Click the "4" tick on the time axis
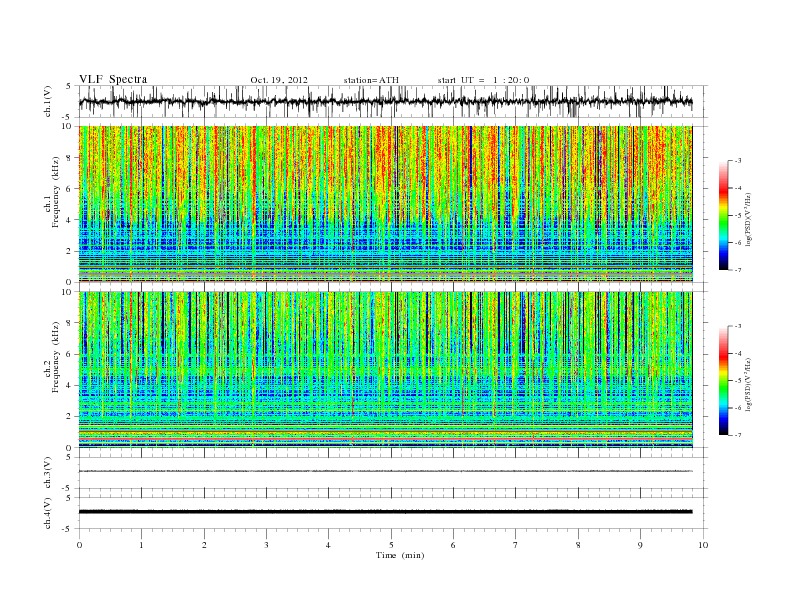This screenshot has height=612, width=792. 328,545
